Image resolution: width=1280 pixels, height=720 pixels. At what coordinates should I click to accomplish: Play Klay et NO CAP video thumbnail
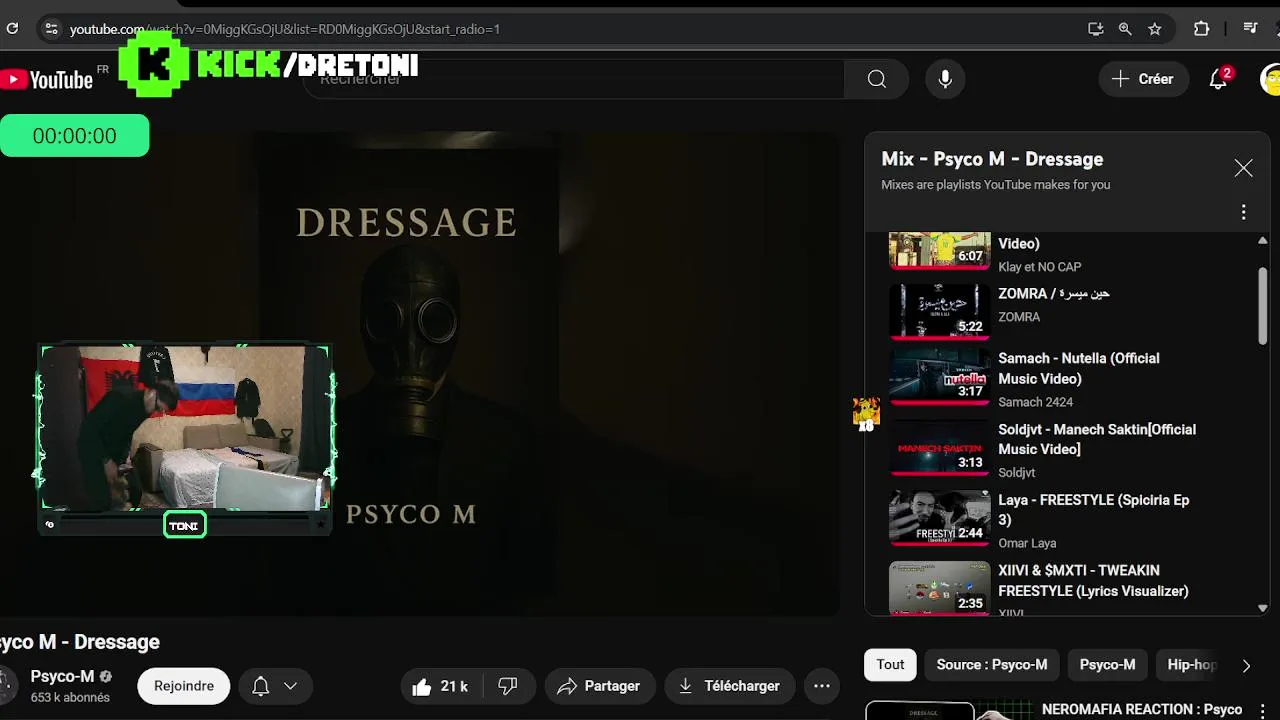[940, 250]
